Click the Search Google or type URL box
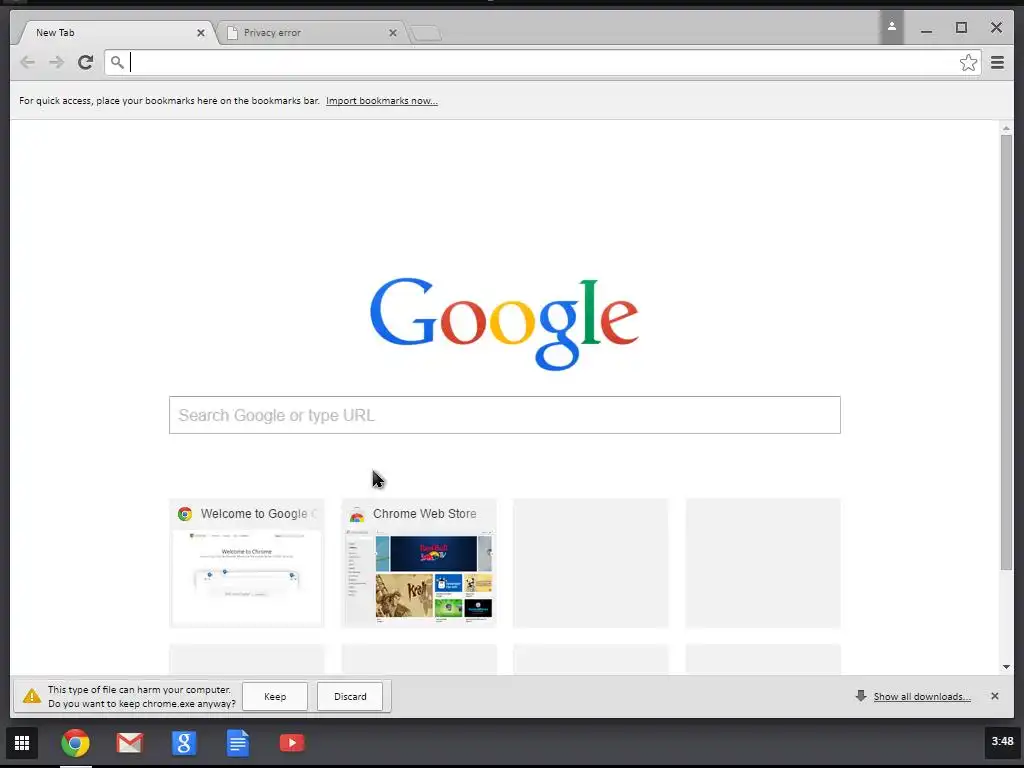 click(505, 415)
